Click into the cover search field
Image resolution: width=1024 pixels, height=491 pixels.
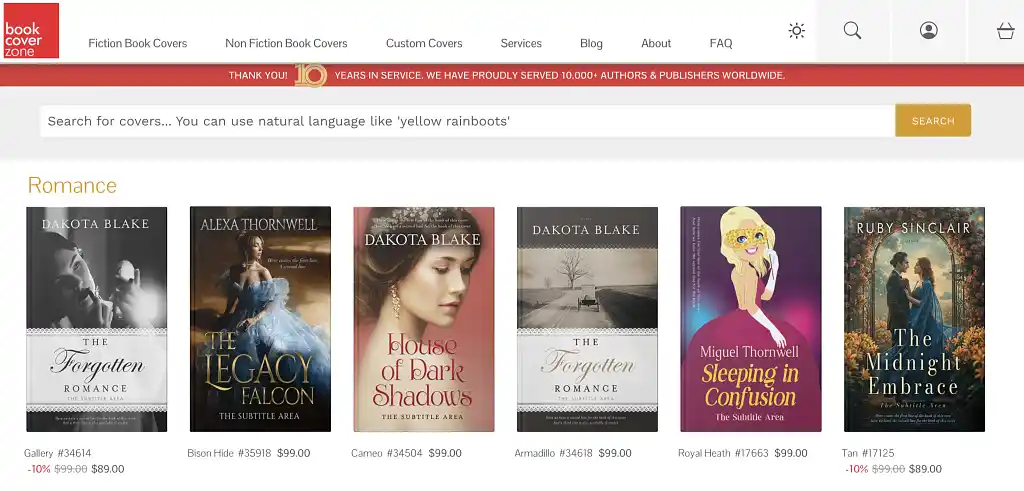coord(468,121)
